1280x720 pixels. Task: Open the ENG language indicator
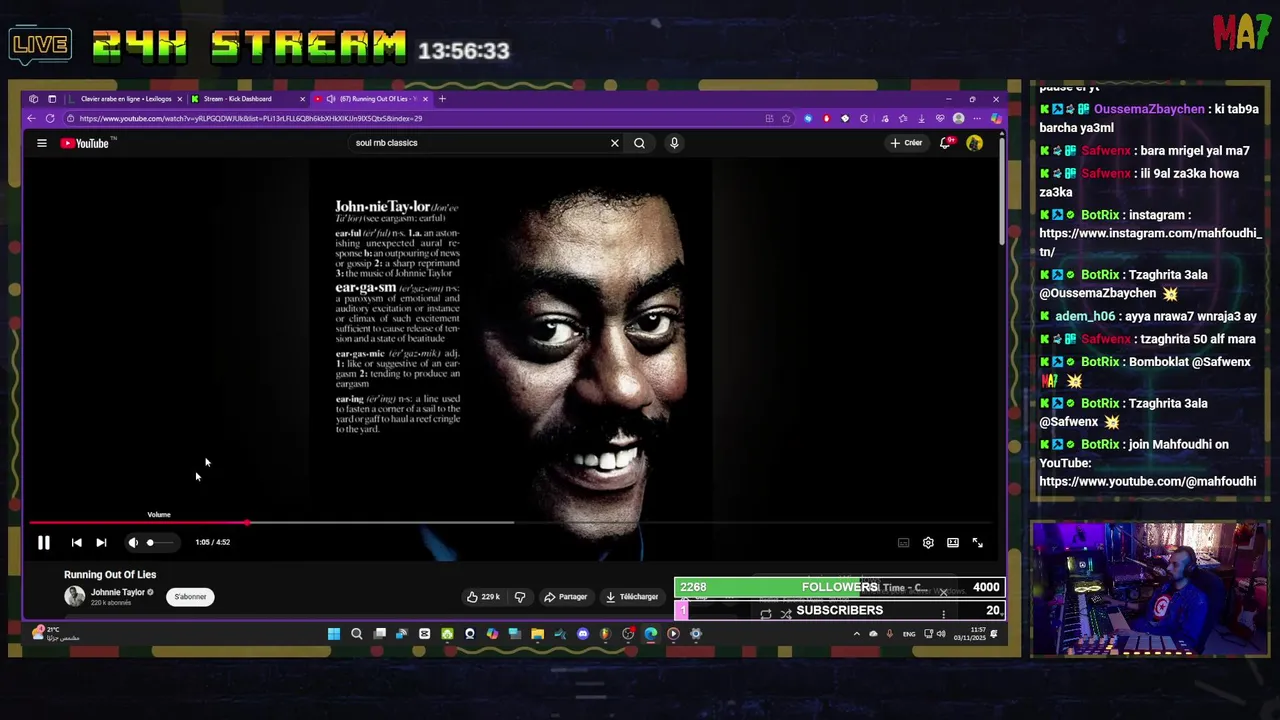pos(909,634)
